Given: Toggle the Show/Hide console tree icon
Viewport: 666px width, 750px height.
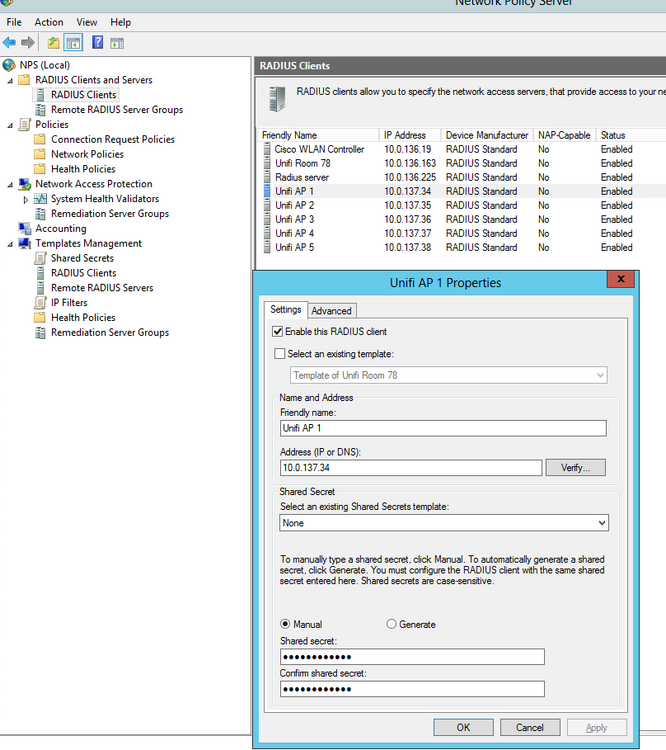Looking at the screenshot, I should [73, 43].
